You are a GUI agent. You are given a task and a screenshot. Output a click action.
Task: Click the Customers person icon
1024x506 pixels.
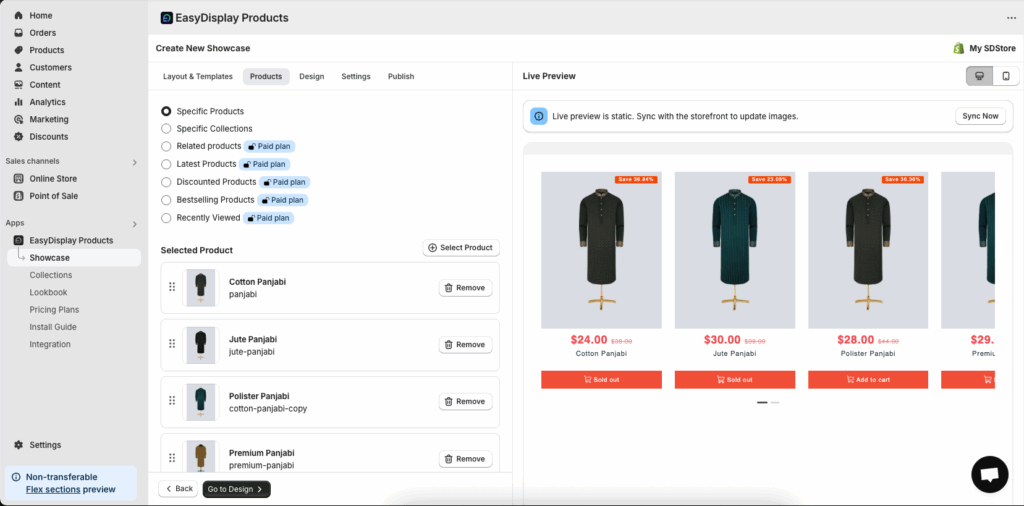pos(18,67)
